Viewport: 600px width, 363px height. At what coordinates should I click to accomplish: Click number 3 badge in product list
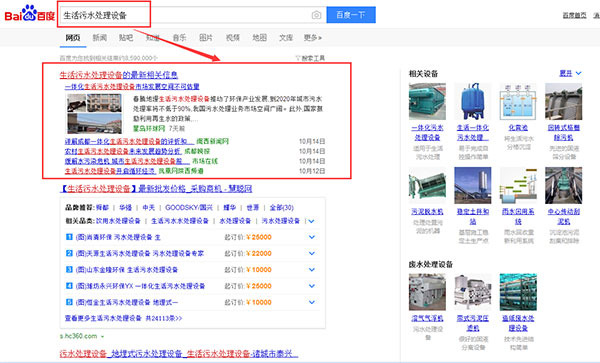[69, 269]
